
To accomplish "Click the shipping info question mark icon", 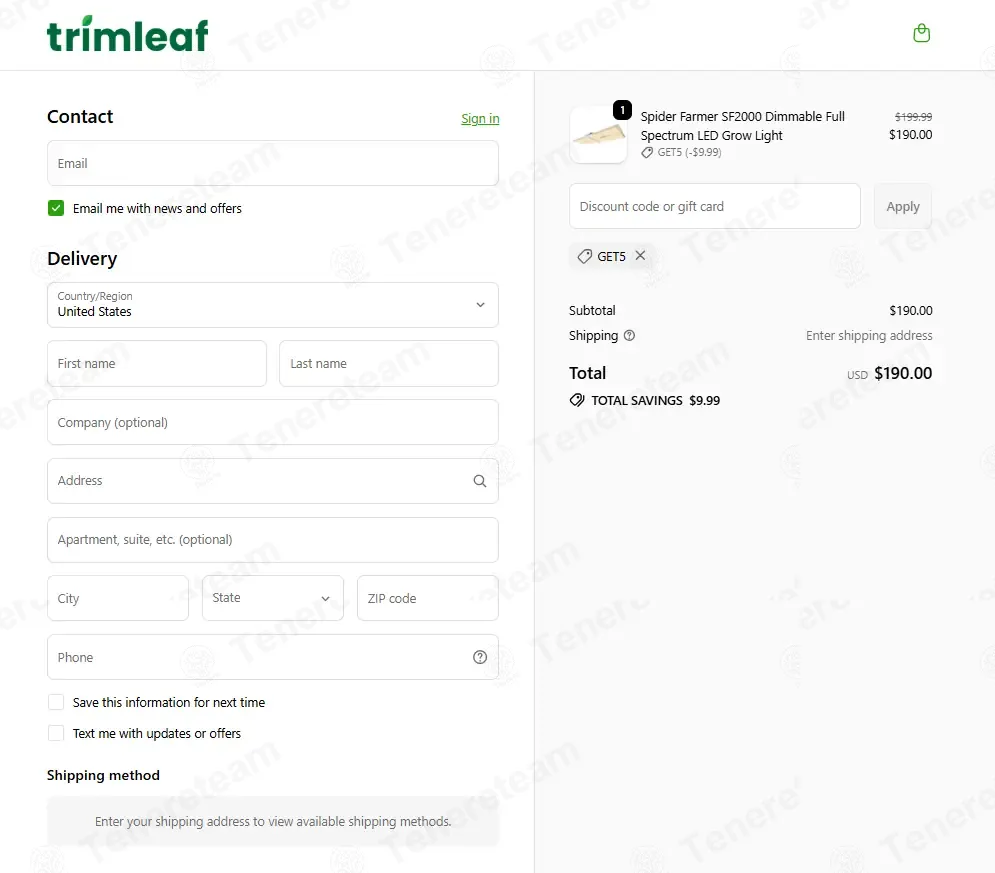I will click(x=629, y=336).
